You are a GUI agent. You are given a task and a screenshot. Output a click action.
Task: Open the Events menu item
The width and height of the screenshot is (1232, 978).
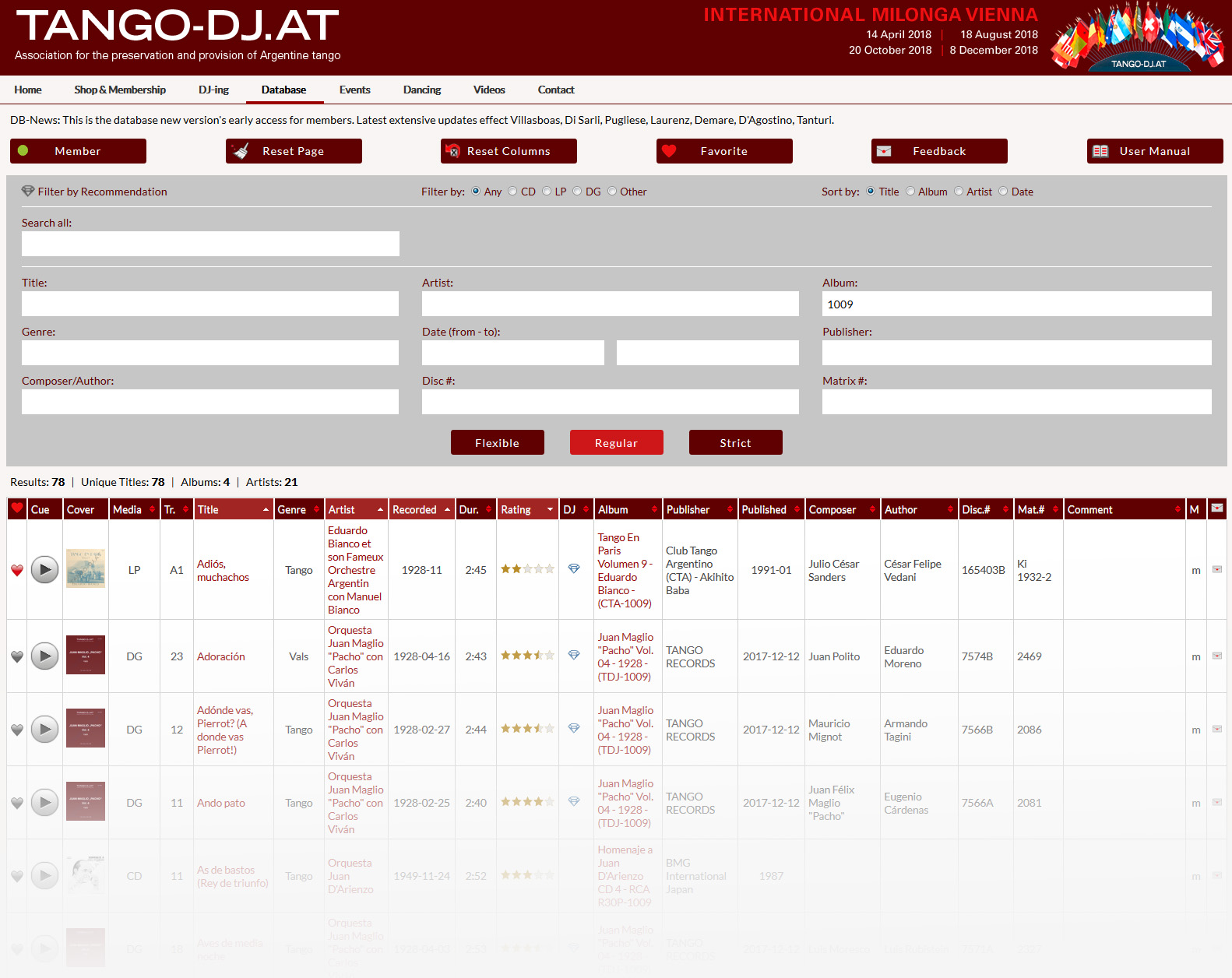pyautogui.click(x=354, y=90)
